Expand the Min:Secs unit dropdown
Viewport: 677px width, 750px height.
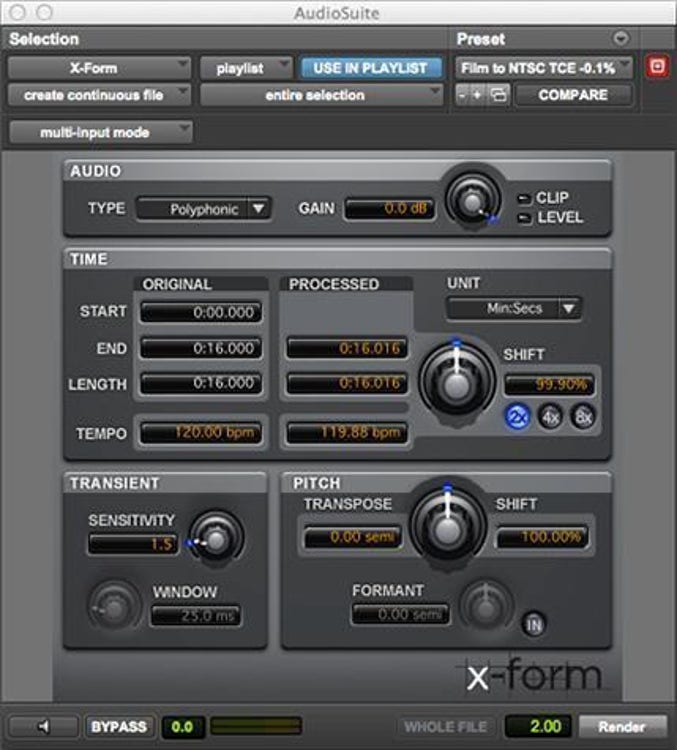click(x=513, y=308)
